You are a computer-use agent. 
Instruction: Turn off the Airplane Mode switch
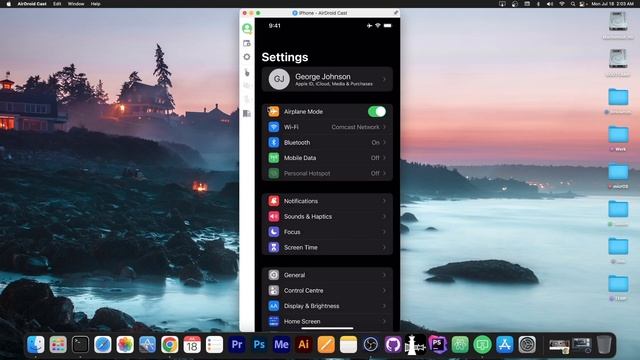coord(377,111)
